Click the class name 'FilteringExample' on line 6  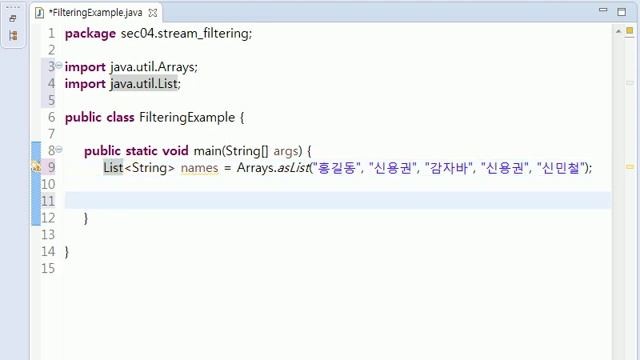pyautogui.click(x=187, y=118)
